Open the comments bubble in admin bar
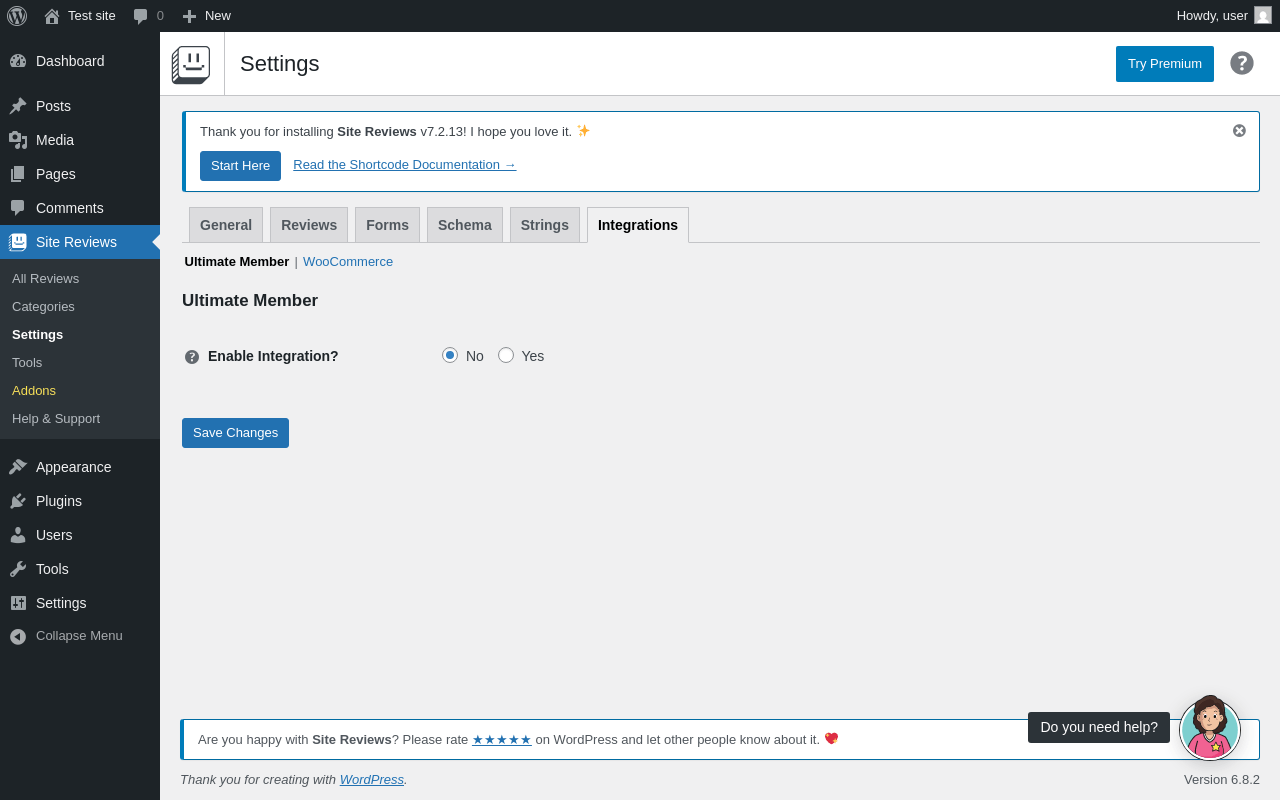Image resolution: width=1280 pixels, height=800 pixels. [141, 16]
